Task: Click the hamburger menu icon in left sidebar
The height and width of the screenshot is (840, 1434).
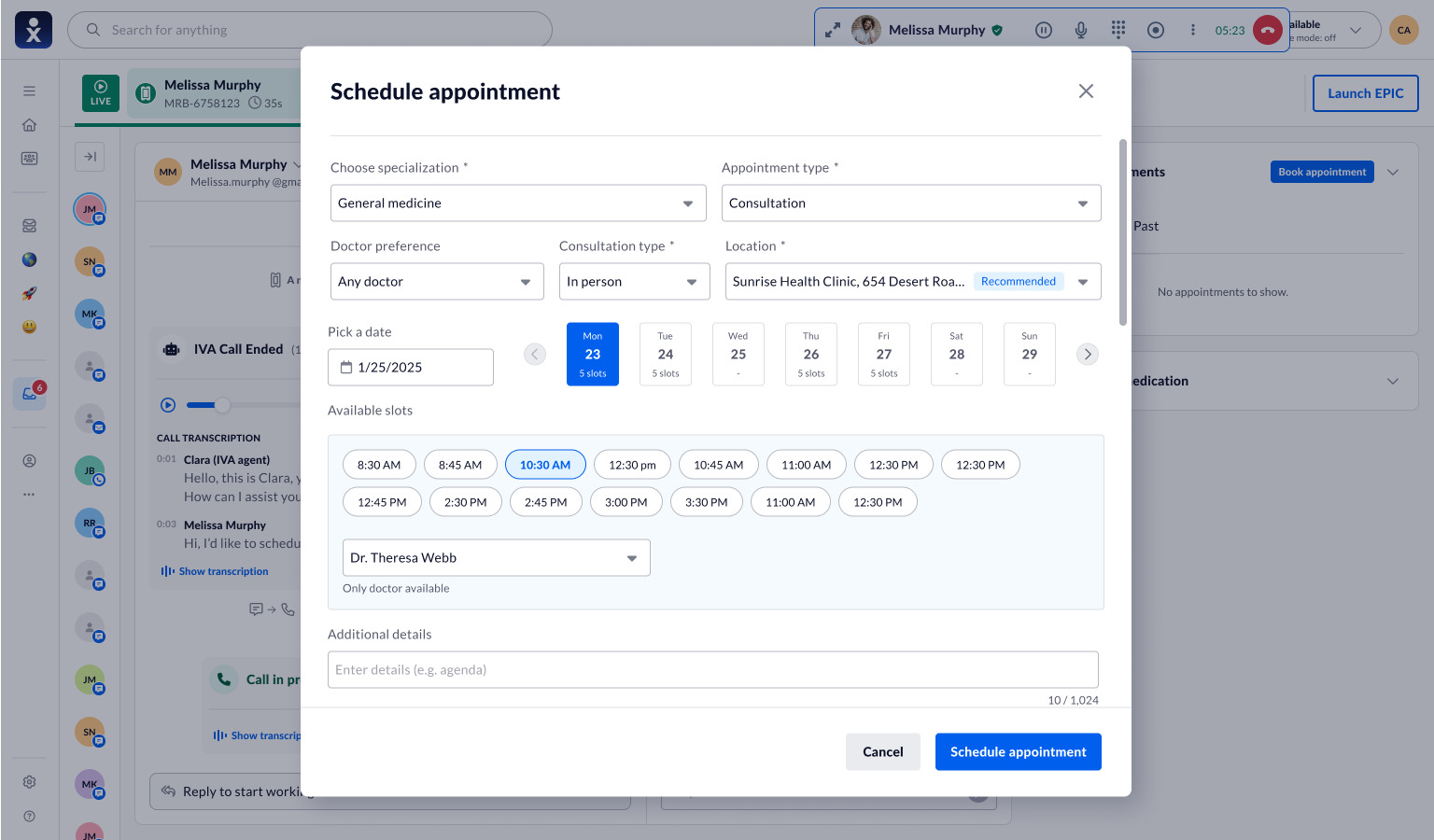Action: click(29, 91)
